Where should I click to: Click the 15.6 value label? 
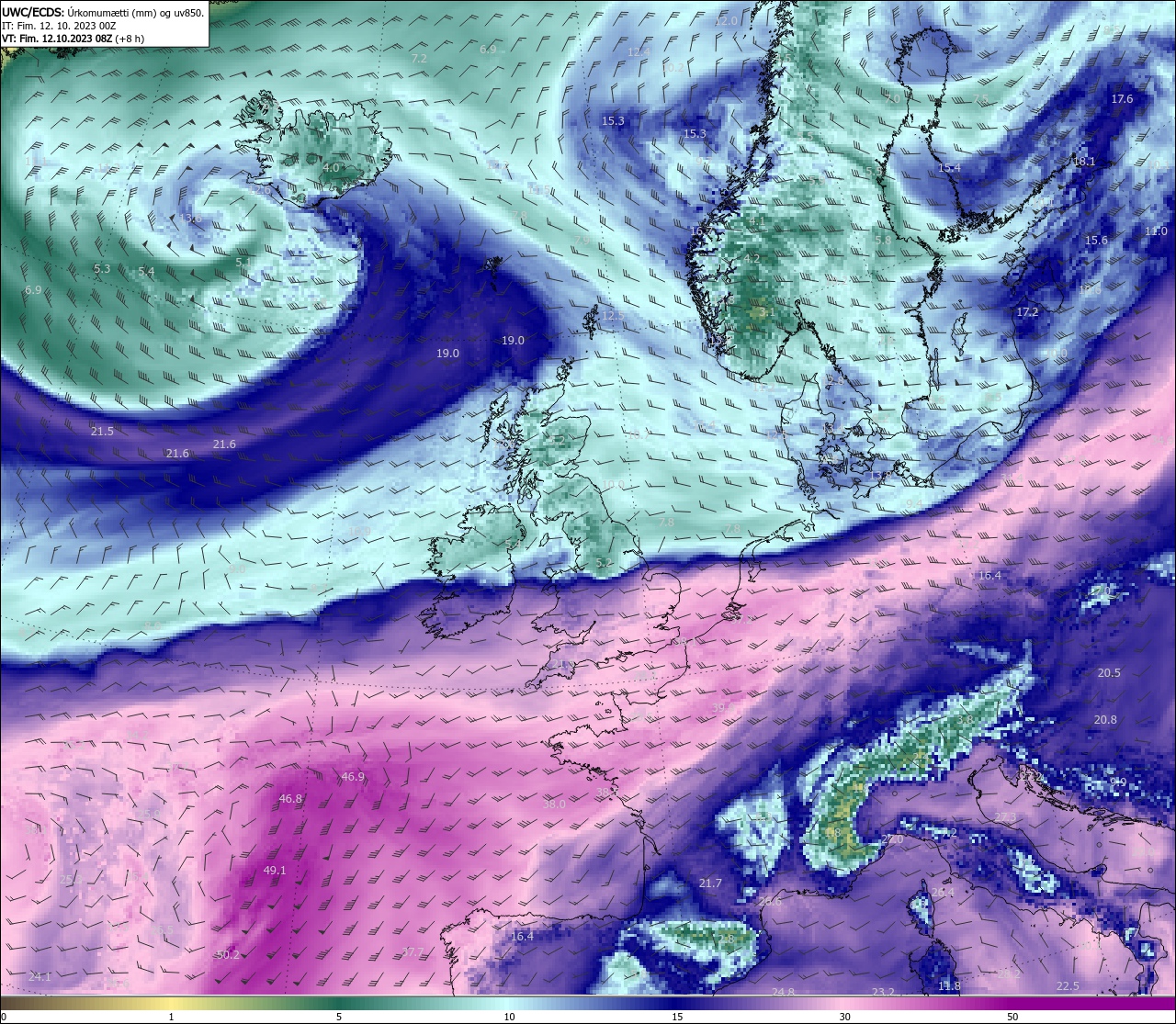(x=1096, y=240)
